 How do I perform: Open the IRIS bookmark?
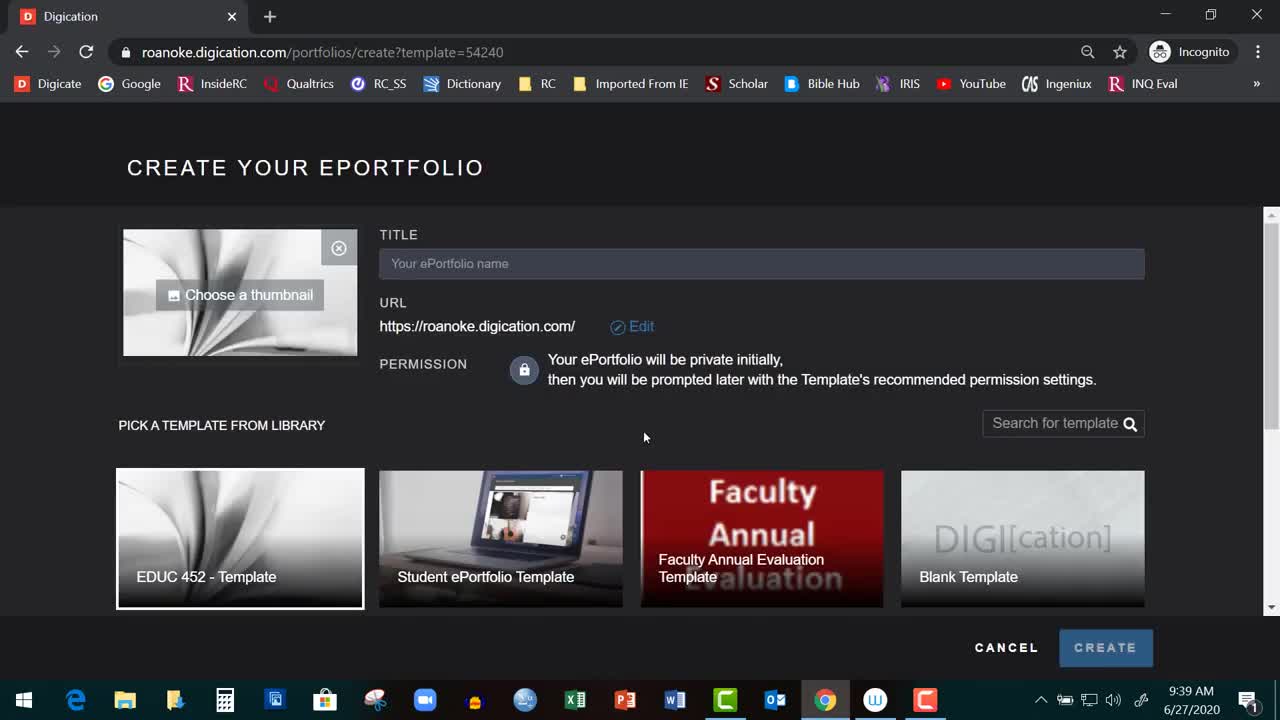point(898,84)
